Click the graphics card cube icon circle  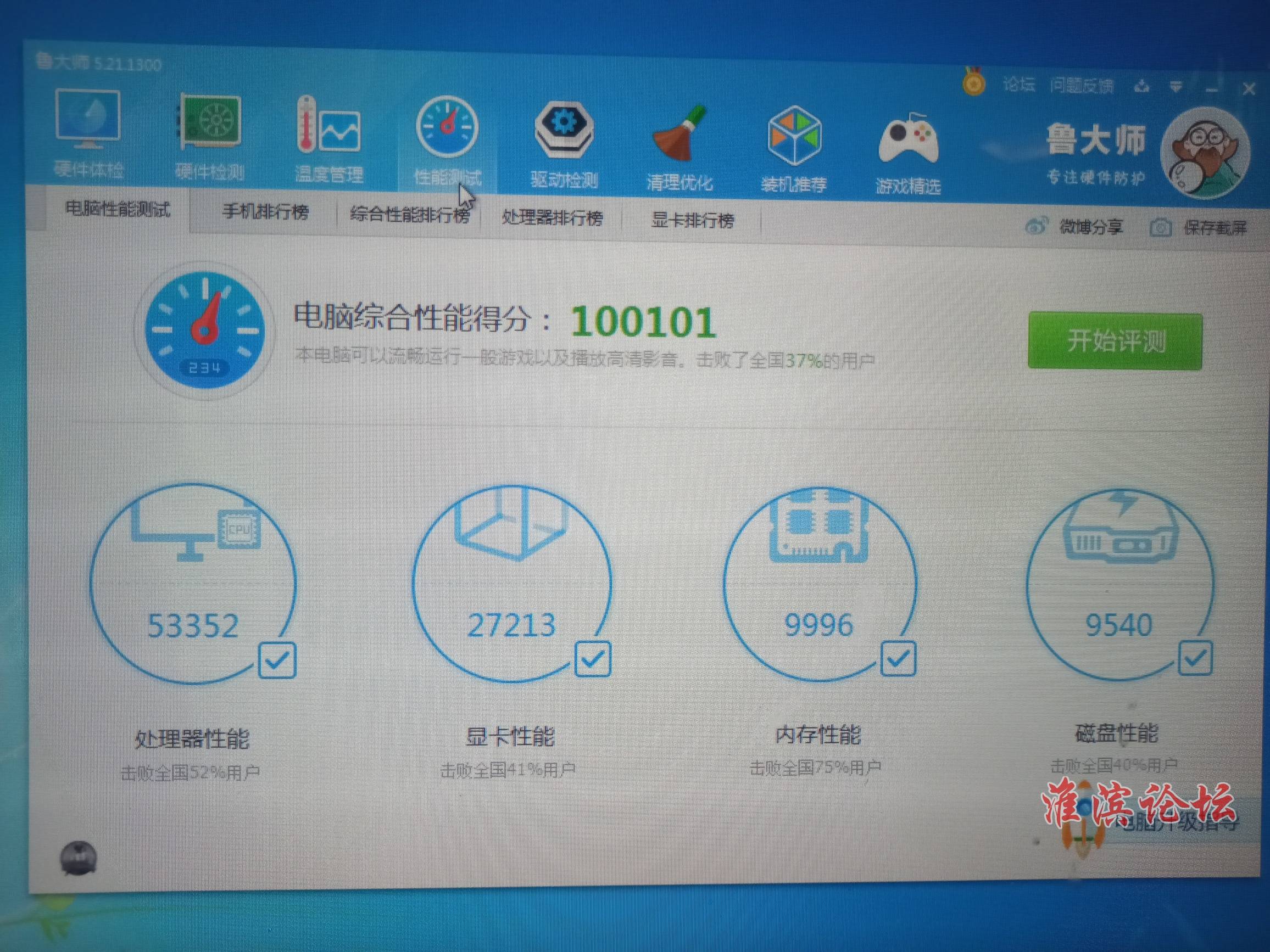[512, 583]
